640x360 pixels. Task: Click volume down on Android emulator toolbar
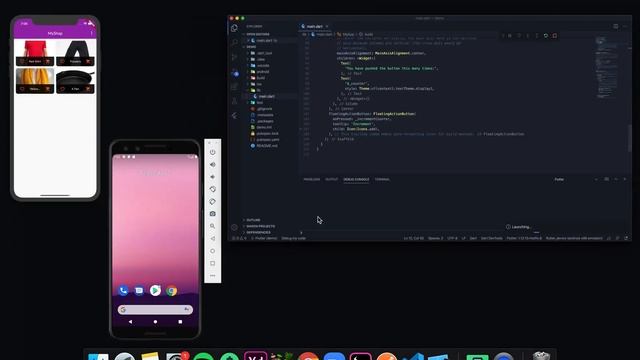click(213, 177)
